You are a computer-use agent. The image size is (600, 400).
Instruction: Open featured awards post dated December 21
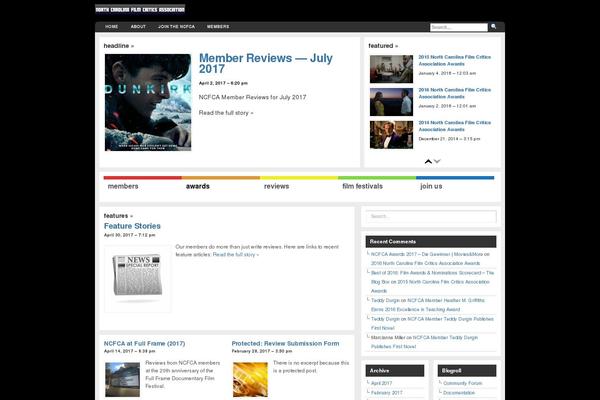tap(455, 126)
